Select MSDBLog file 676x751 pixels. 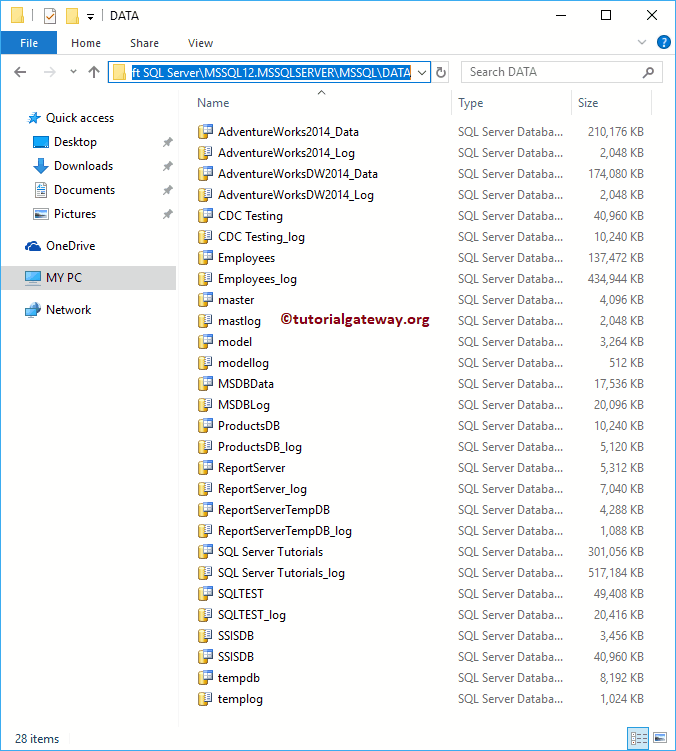point(244,405)
